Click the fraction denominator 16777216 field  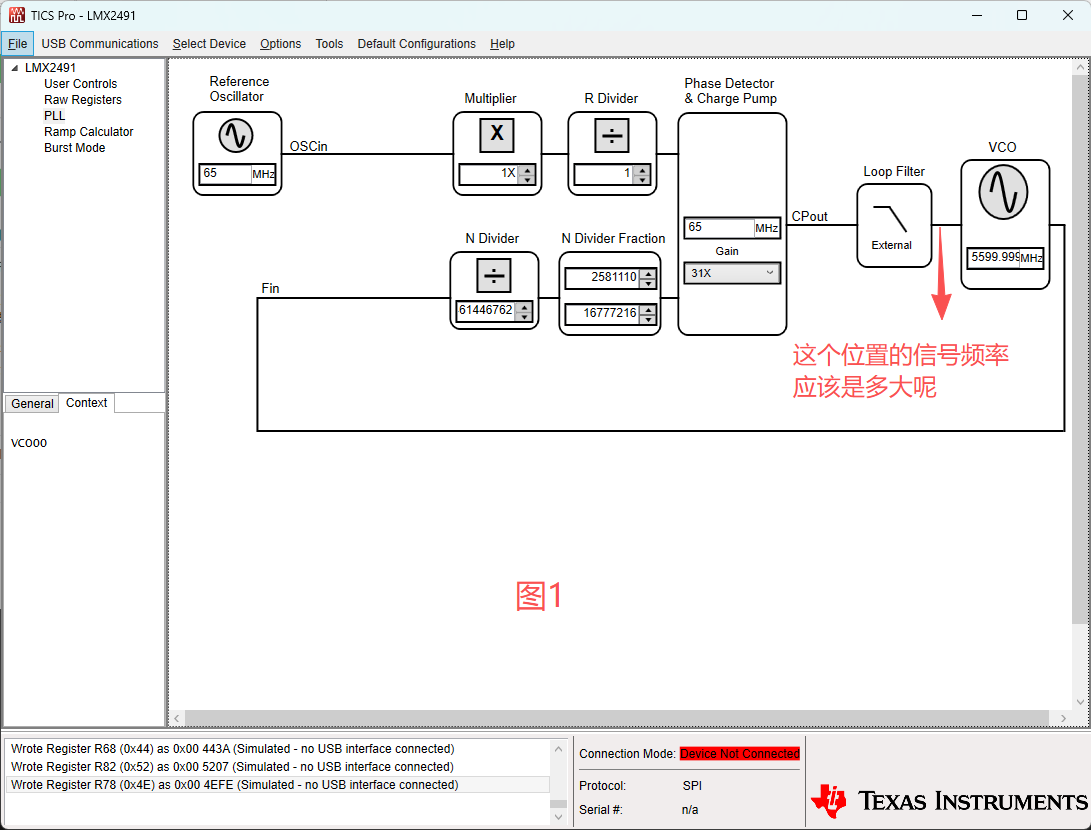[x=603, y=314]
